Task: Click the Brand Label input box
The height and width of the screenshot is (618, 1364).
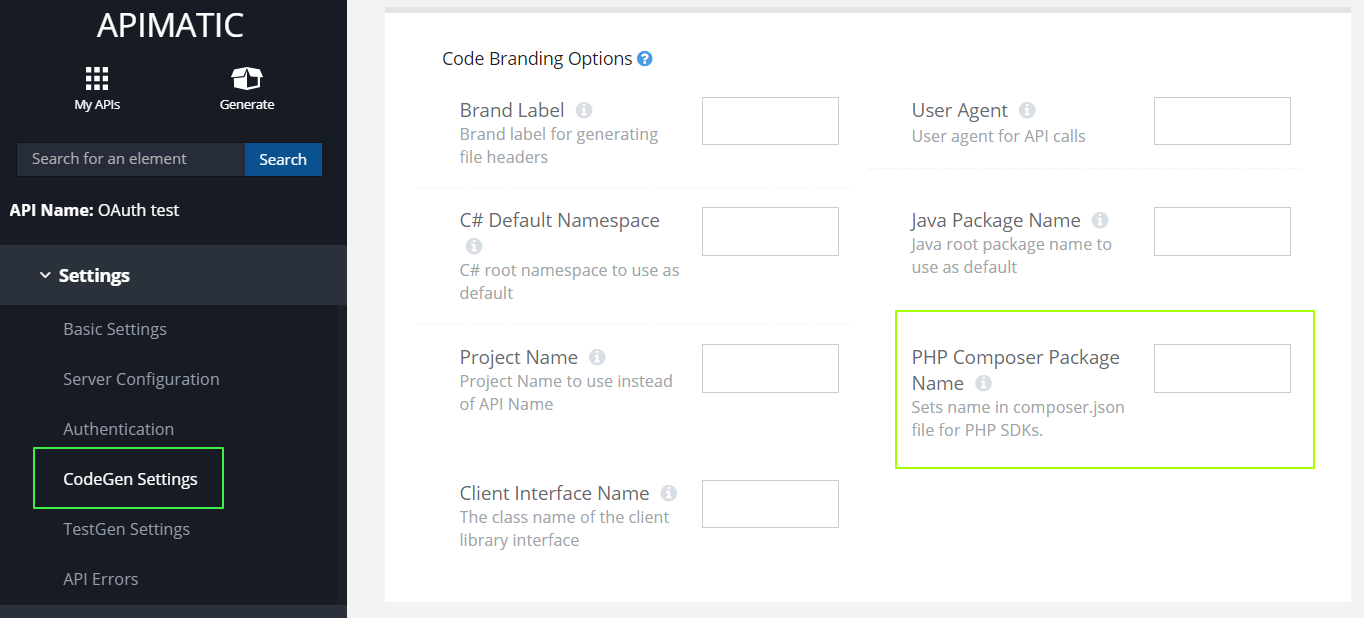Action: pyautogui.click(x=770, y=121)
